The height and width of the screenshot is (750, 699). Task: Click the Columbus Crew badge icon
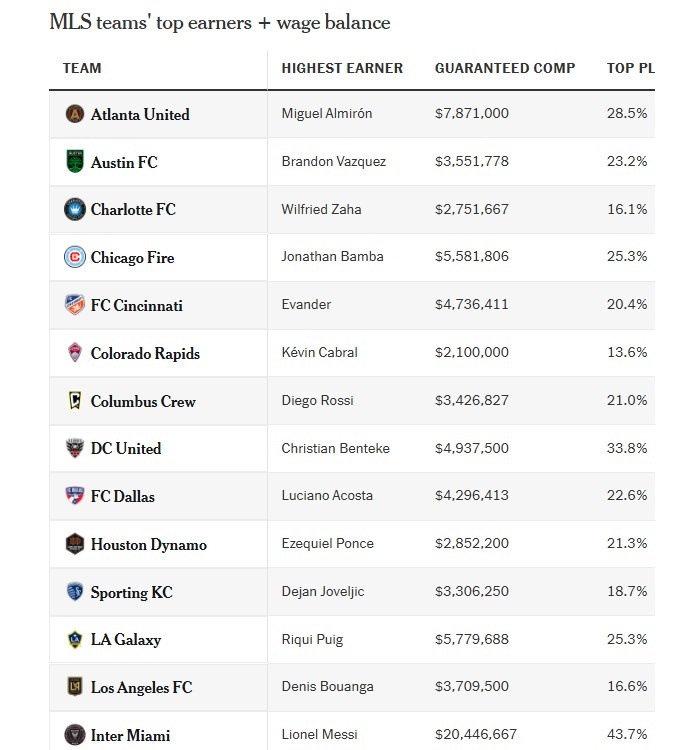tap(75, 401)
